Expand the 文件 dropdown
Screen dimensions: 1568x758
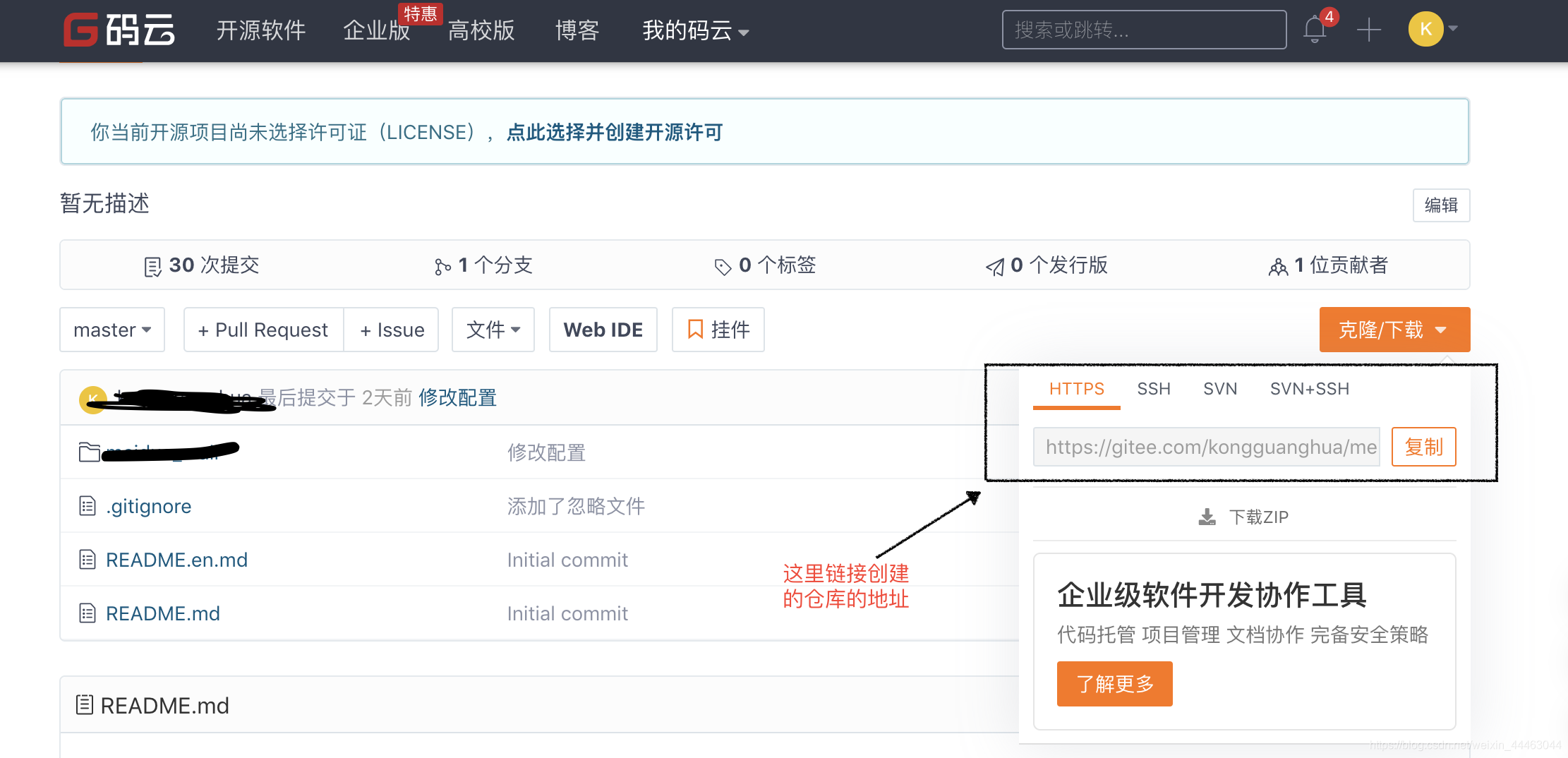(493, 330)
